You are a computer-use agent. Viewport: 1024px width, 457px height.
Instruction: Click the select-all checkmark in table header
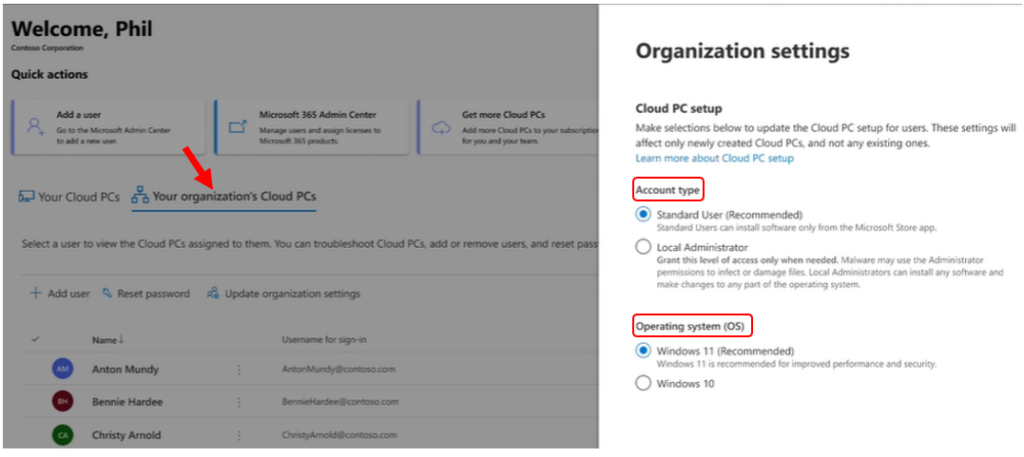[x=35, y=339]
